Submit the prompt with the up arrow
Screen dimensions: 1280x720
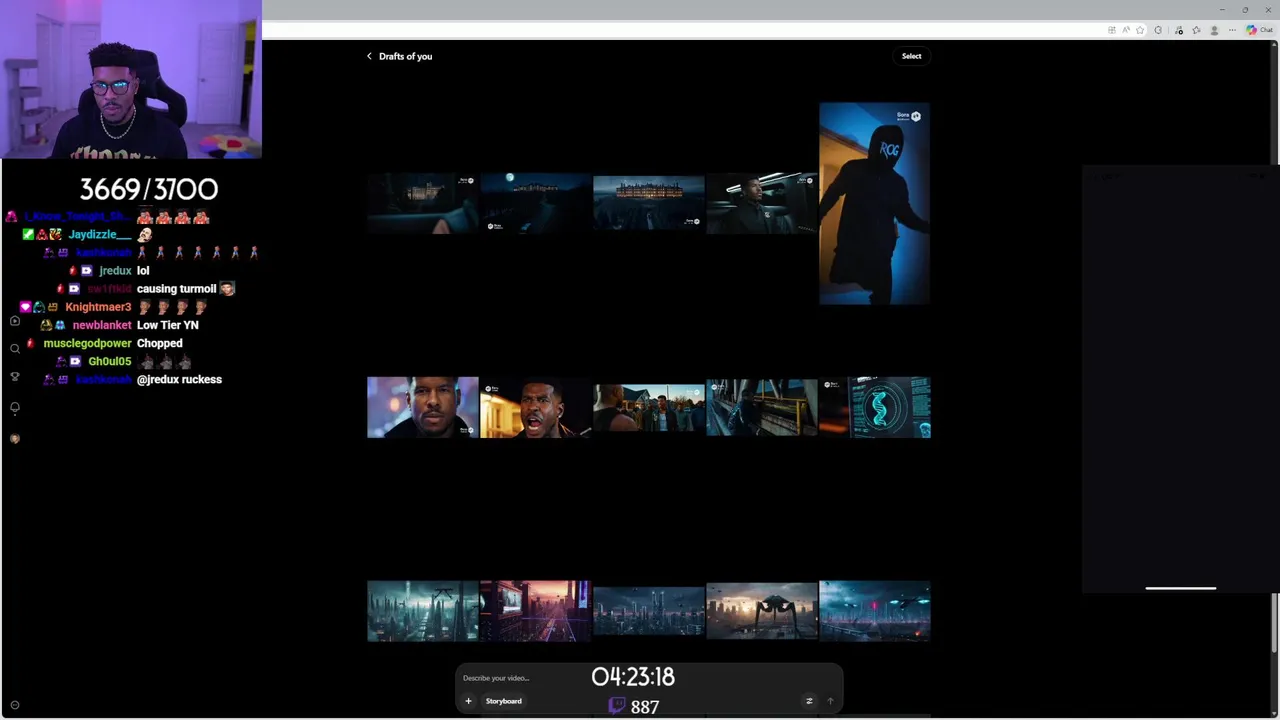(830, 701)
